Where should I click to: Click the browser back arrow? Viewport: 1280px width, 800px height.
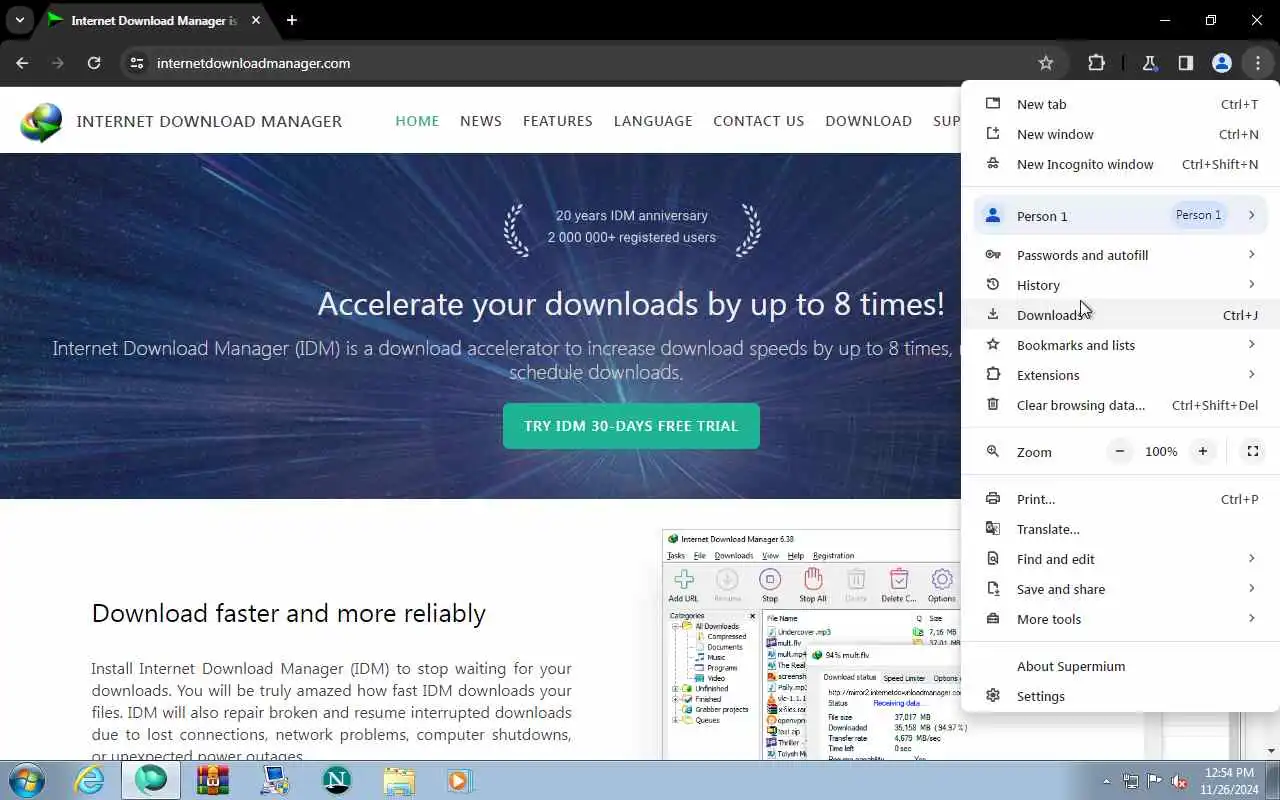pyautogui.click(x=22, y=63)
